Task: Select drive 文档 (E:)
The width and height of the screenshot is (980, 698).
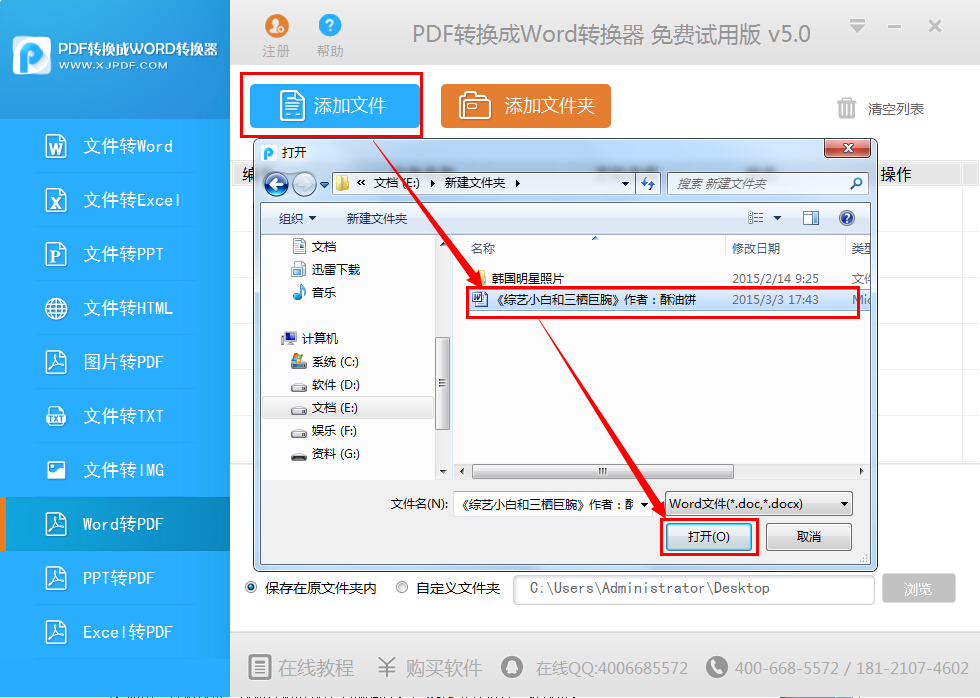Action: pos(348,408)
